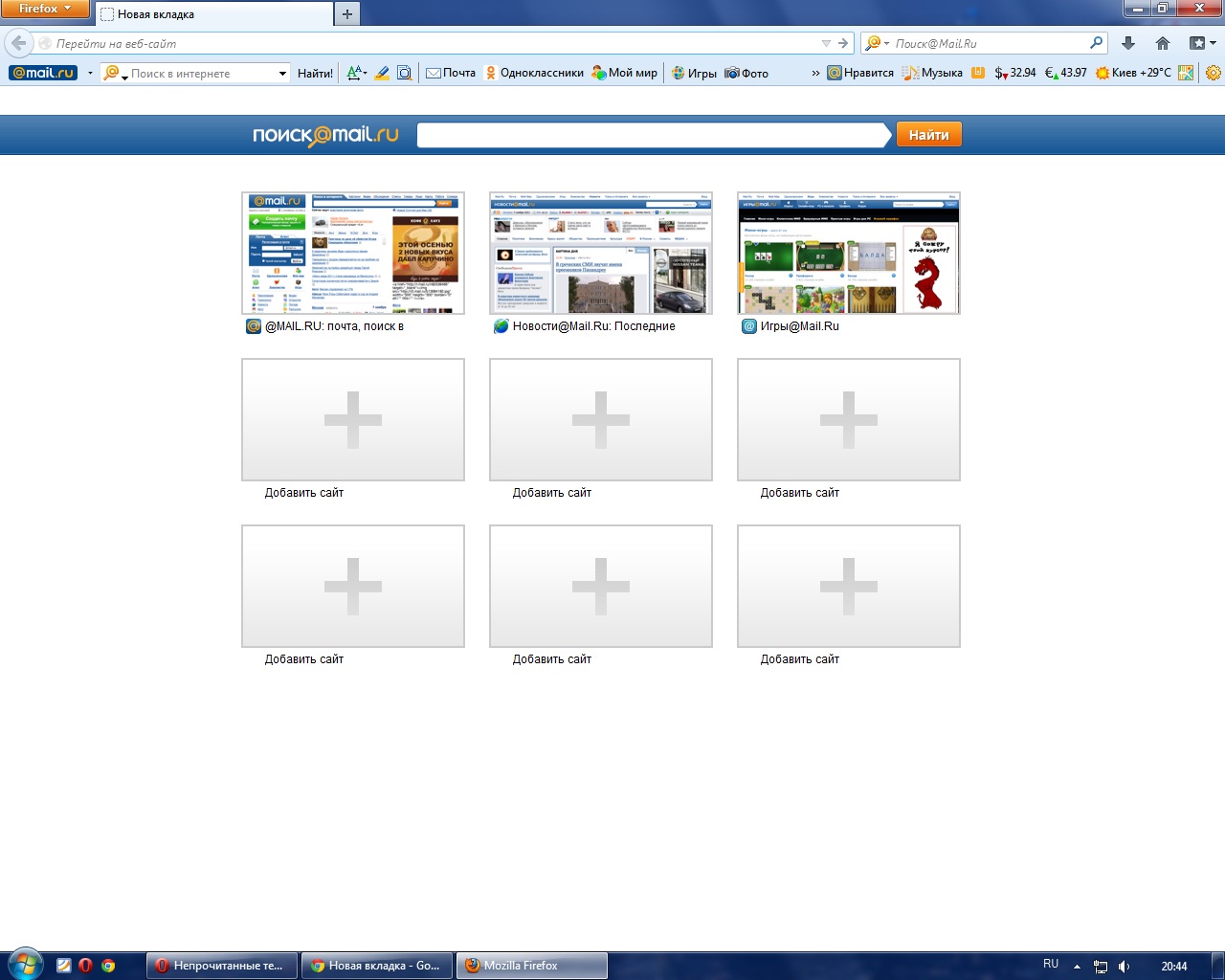Switch to "Новая вкладка - Go..." Chrome window
The height and width of the screenshot is (980, 1225).
(377, 966)
